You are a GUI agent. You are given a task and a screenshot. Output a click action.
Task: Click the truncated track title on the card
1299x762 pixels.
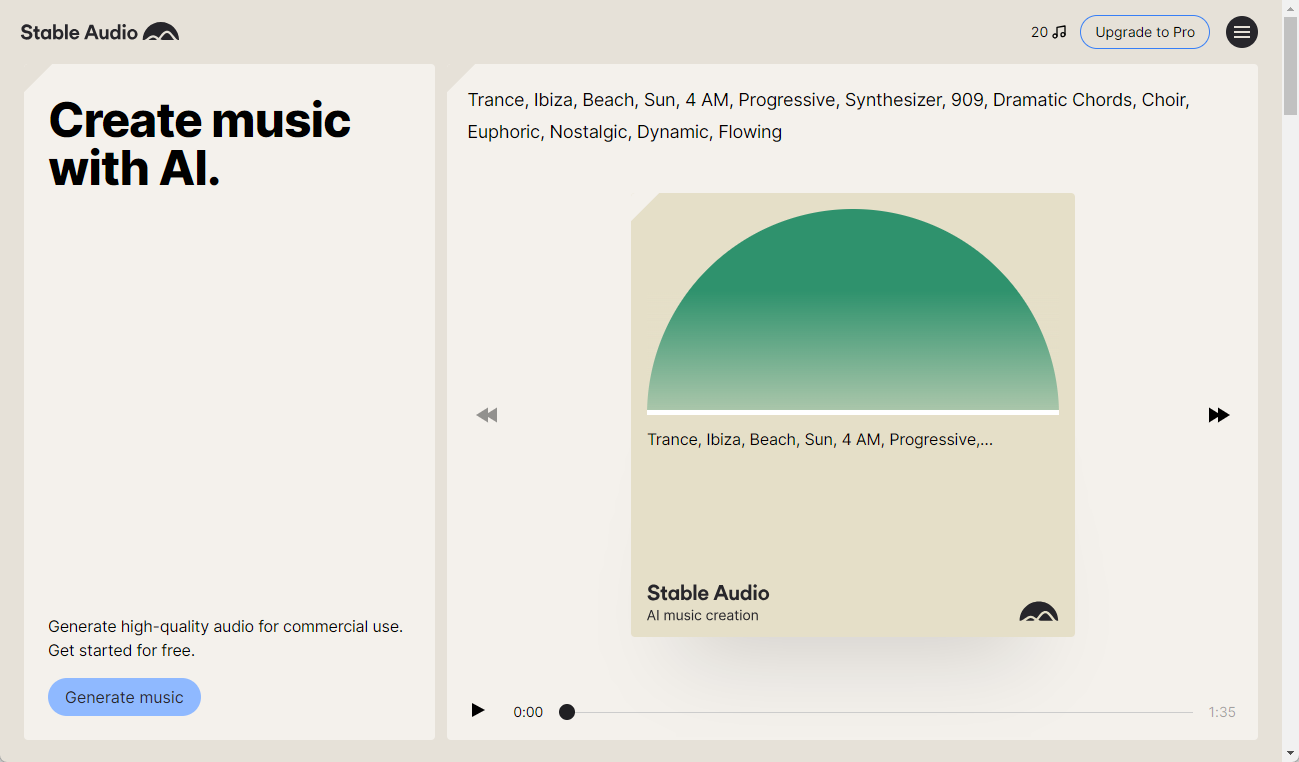tap(820, 439)
